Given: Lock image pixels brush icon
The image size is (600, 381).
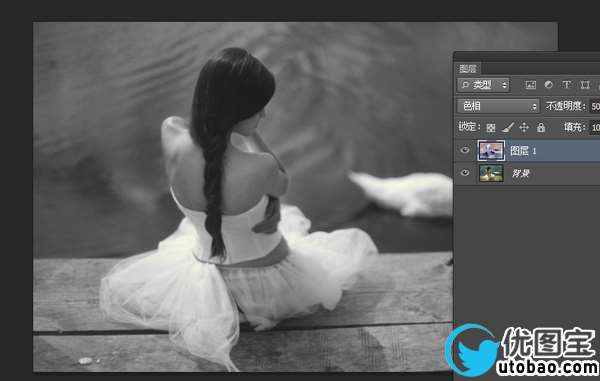Looking at the screenshot, I should 508,127.
